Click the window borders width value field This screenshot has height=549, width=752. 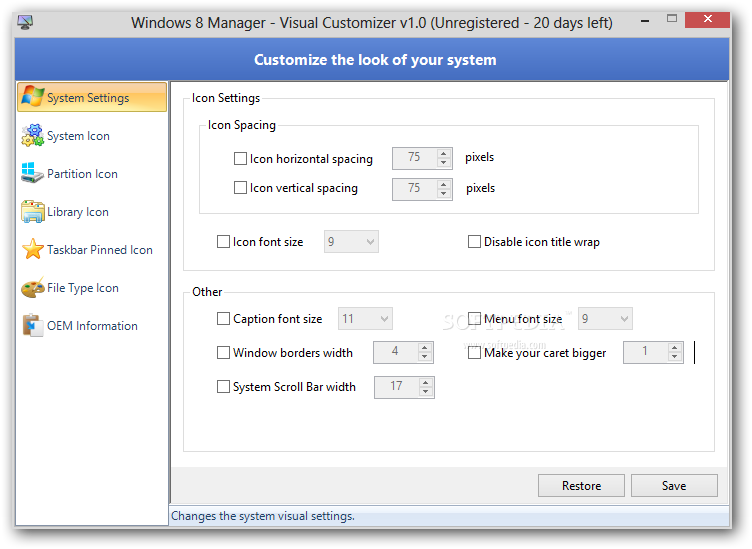[x=396, y=351]
